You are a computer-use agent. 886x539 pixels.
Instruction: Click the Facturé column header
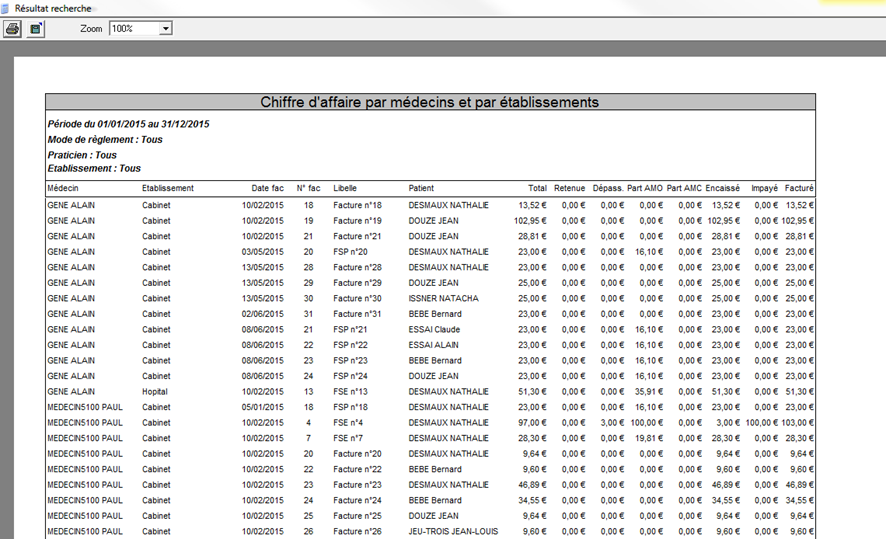coord(799,188)
